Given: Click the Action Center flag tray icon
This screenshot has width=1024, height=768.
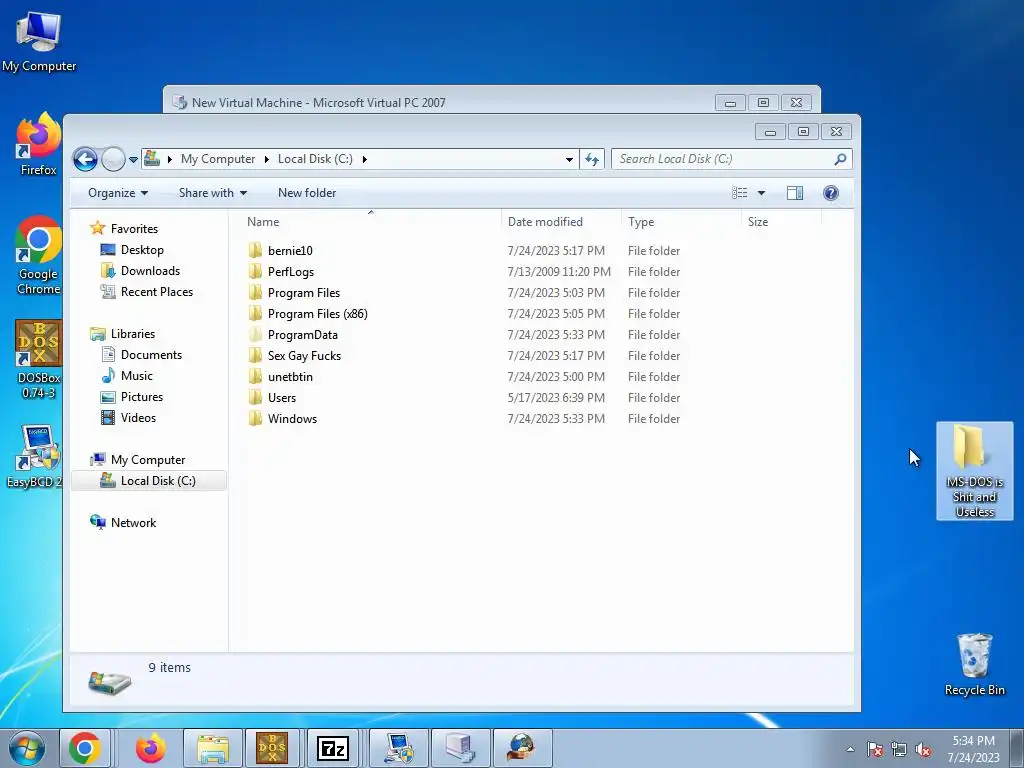Looking at the screenshot, I should 875,749.
